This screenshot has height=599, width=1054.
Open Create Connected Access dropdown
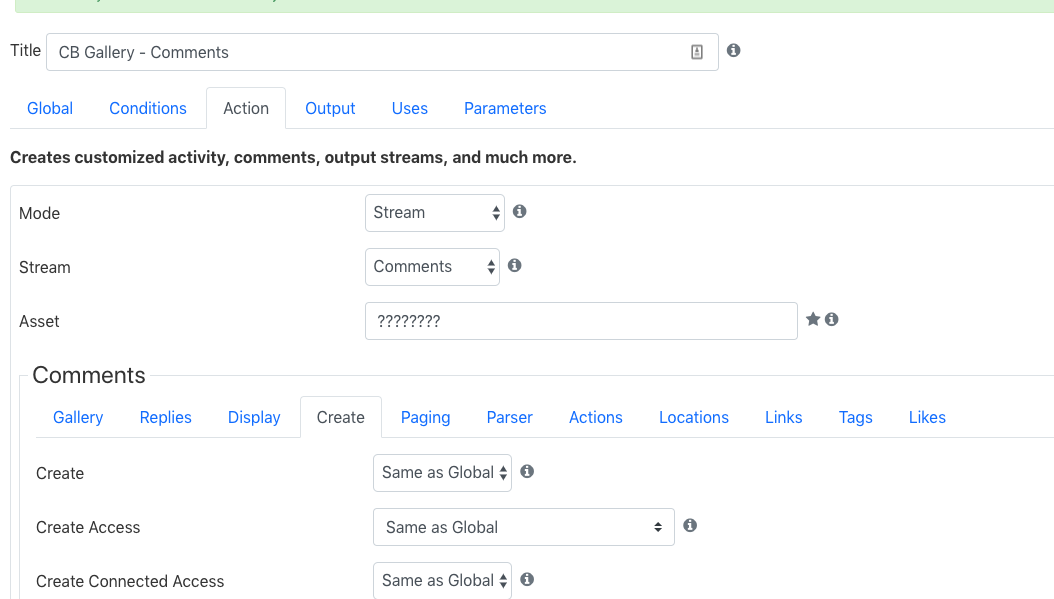(442, 580)
